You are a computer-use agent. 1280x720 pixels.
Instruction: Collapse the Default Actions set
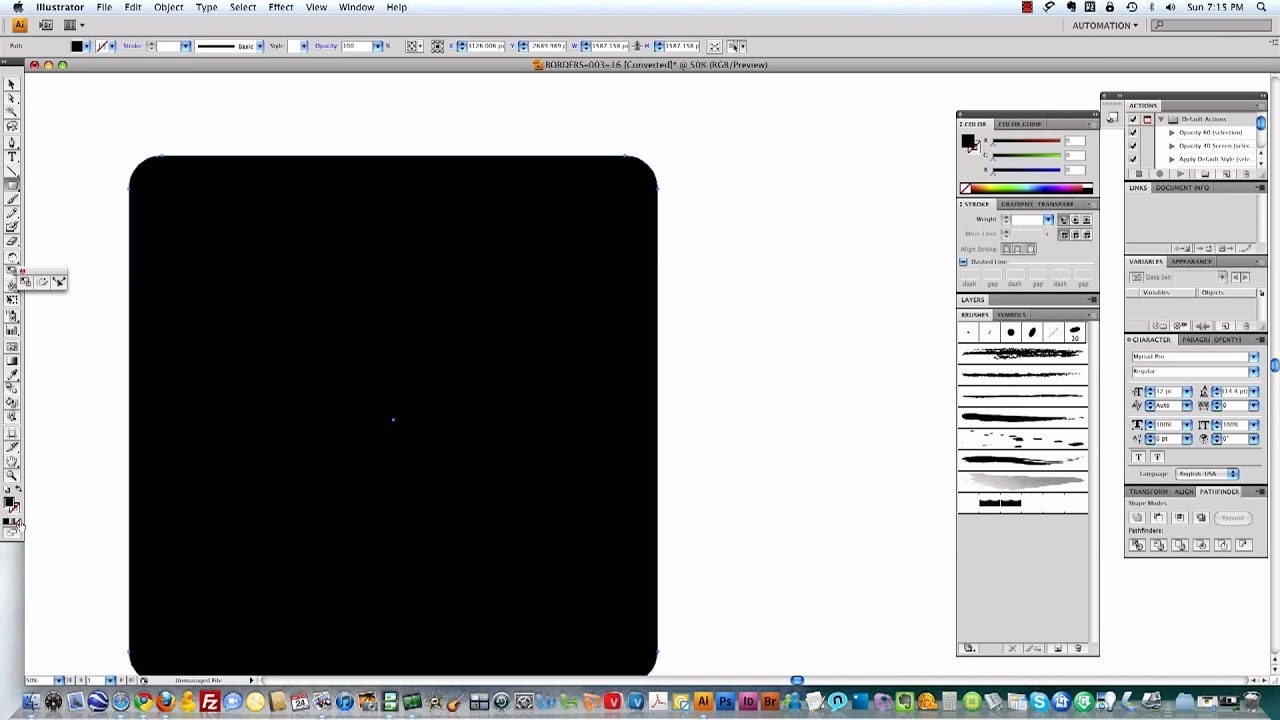[1160, 119]
